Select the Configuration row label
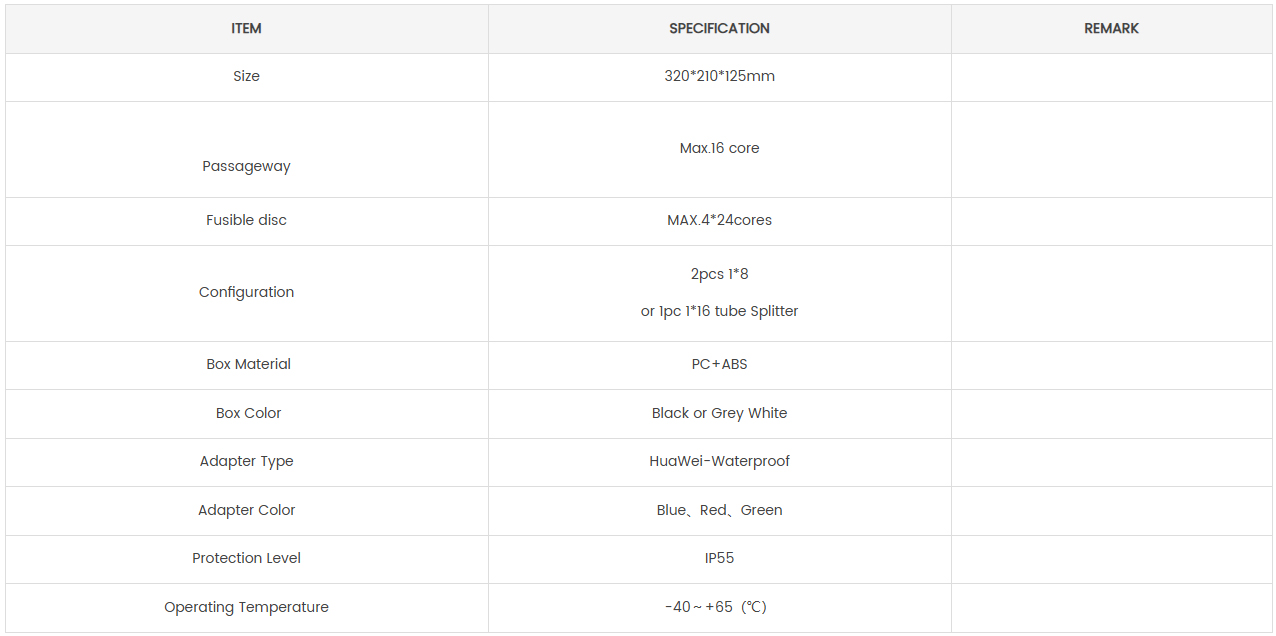 tap(246, 292)
